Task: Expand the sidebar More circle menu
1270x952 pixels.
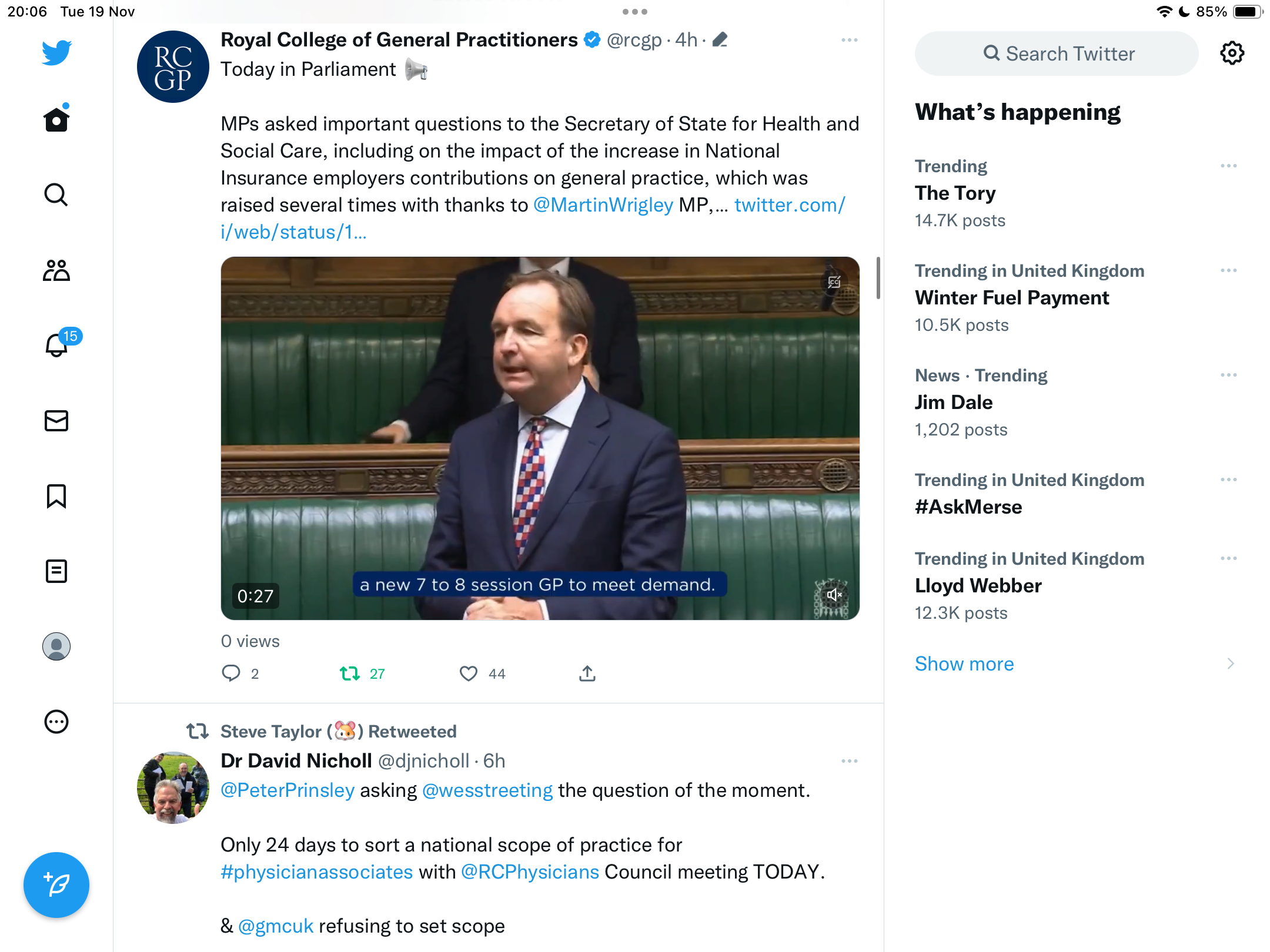Action: pyautogui.click(x=56, y=722)
